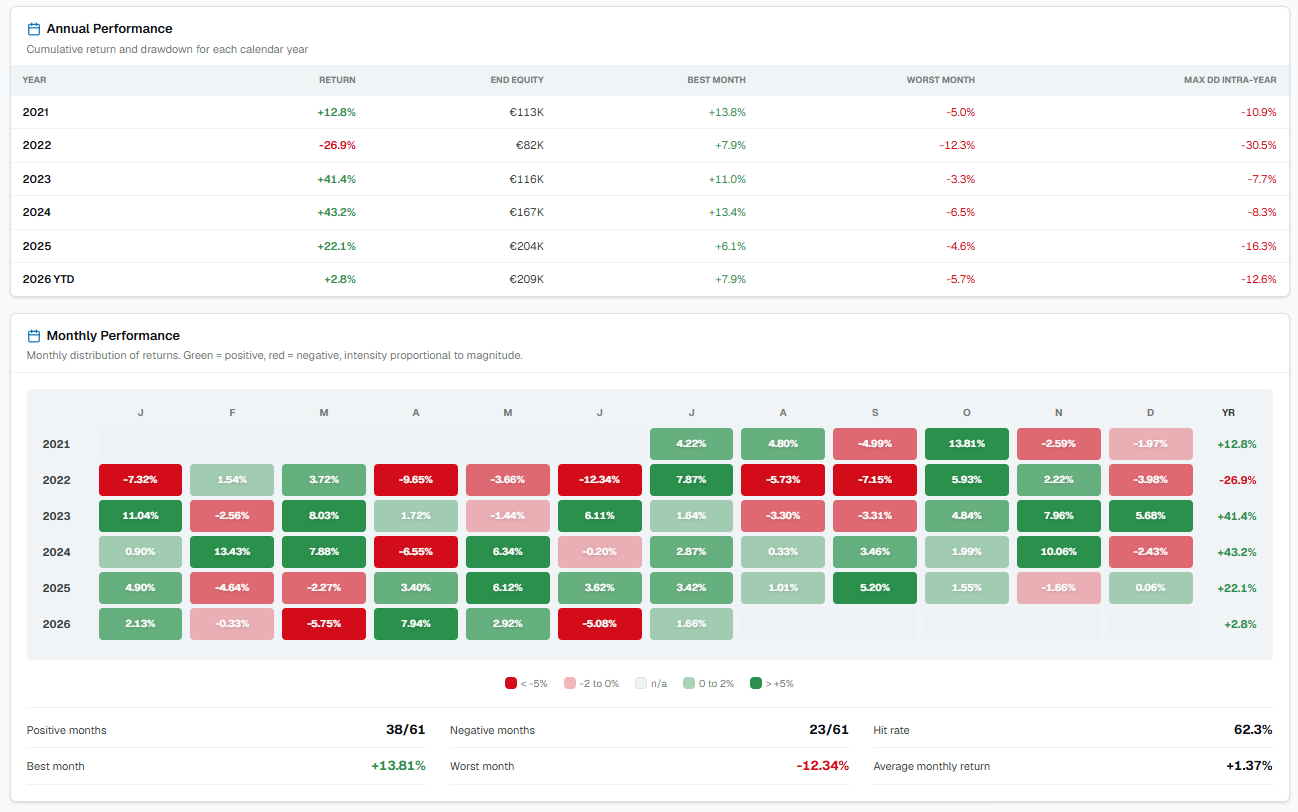Click the 2024 return value +43.2% in annual table
The width and height of the screenshot is (1298, 812).
coord(336,213)
